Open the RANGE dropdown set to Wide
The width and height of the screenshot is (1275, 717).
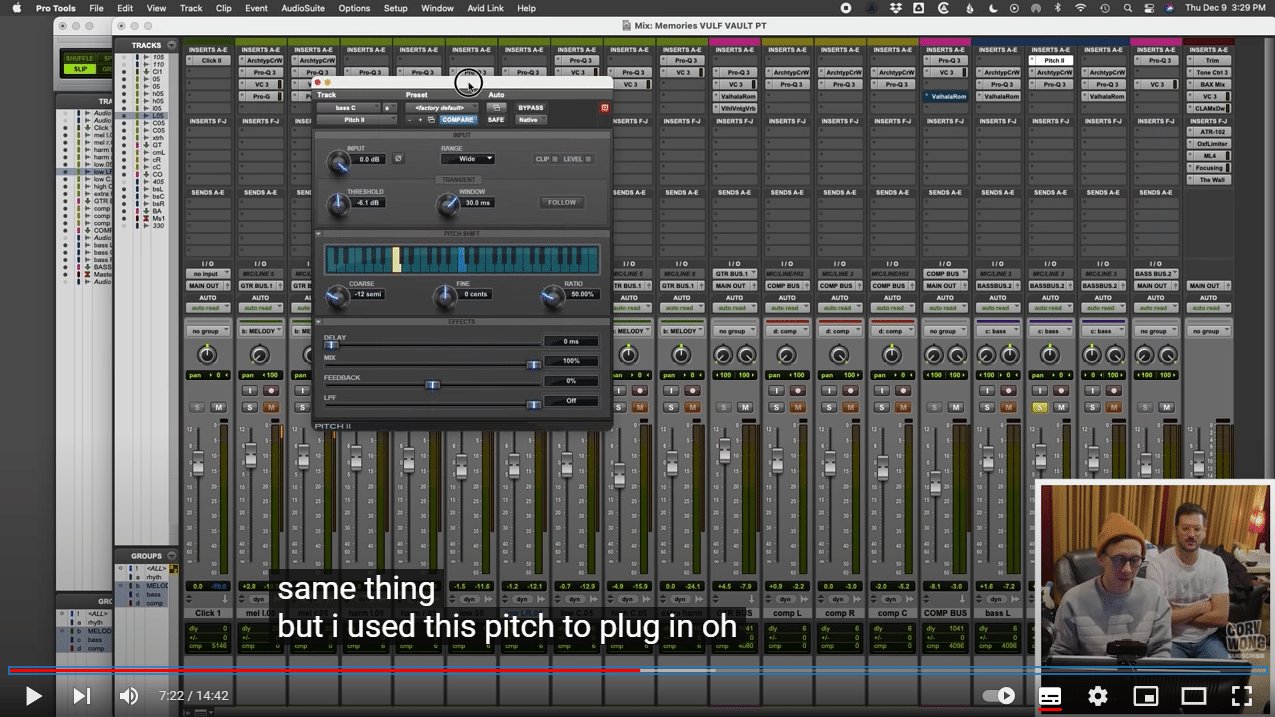click(x=467, y=159)
